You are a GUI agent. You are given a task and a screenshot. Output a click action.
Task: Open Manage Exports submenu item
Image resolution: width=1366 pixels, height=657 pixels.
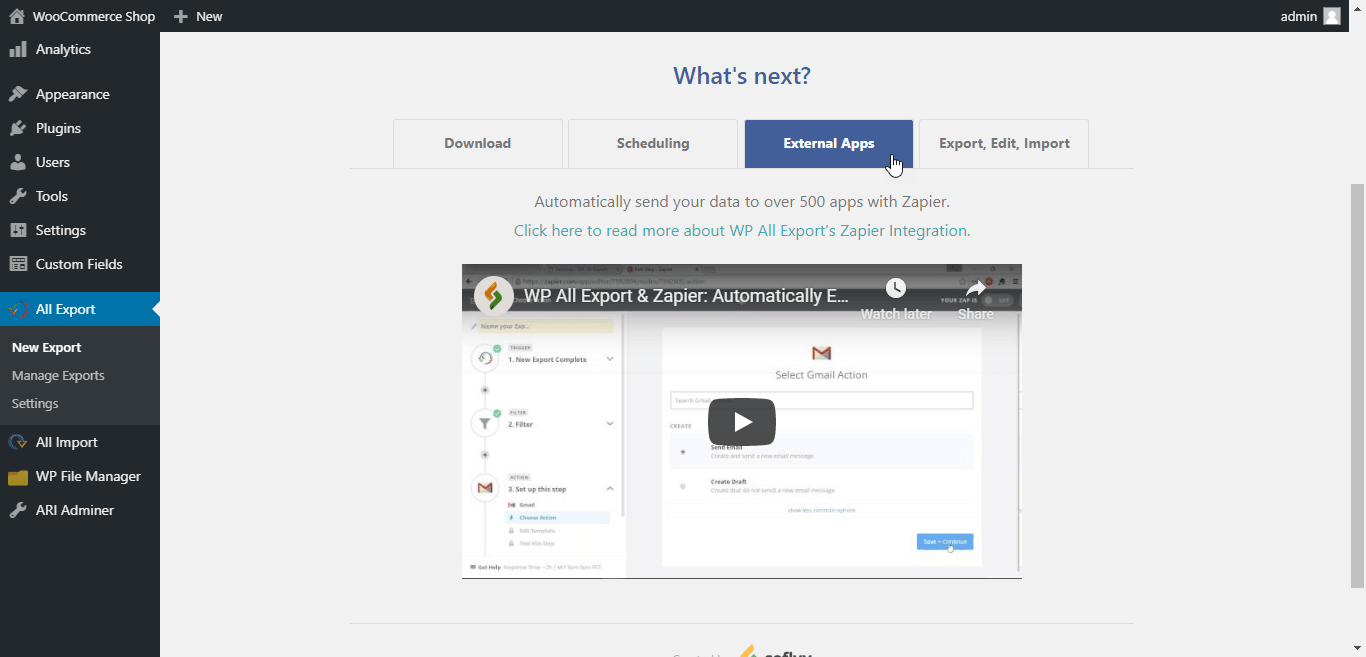[58, 376]
